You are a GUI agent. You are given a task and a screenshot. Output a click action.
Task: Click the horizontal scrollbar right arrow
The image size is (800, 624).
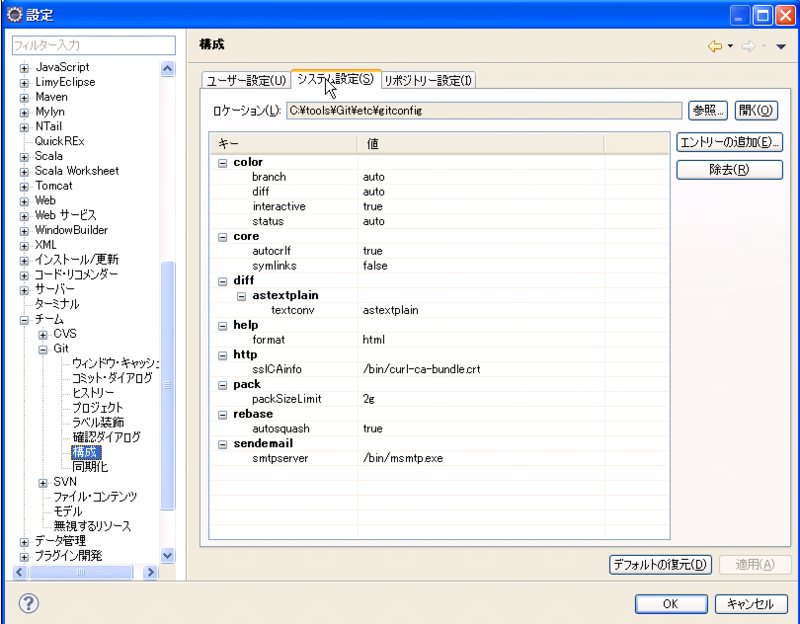click(x=150, y=573)
